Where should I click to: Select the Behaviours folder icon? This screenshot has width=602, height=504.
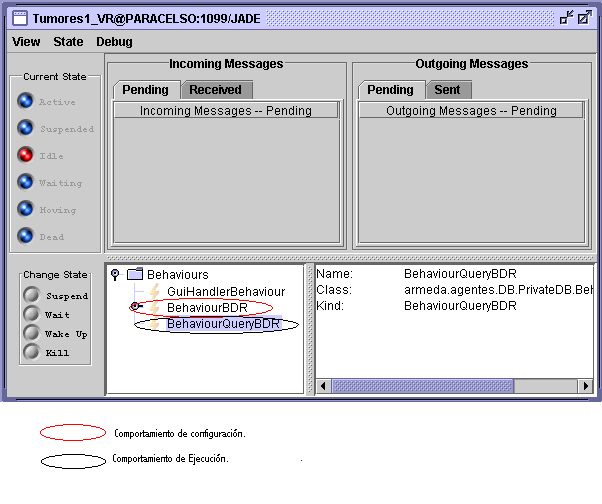pos(135,274)
